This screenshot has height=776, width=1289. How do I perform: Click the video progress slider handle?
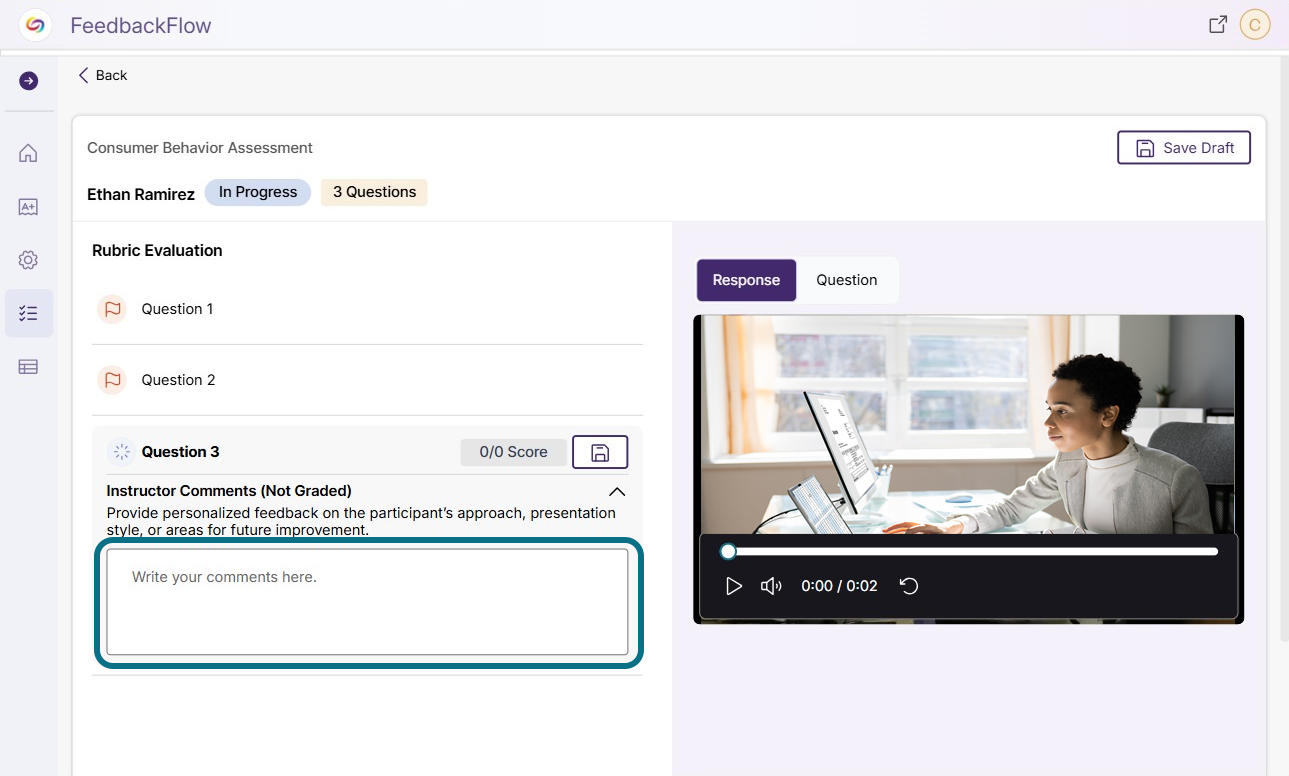(728, 551)
